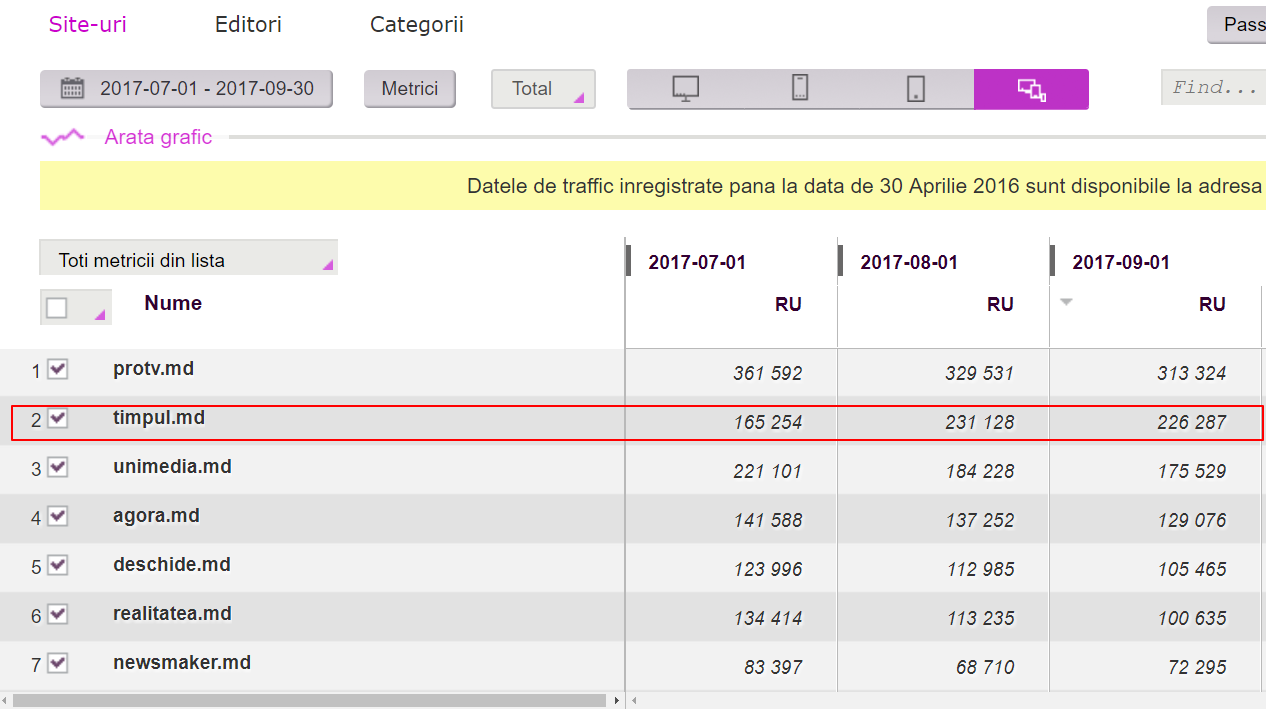This screenshot has width=1266, height=712.
Task: Select the tablet device filter icon
Action: 916,89
